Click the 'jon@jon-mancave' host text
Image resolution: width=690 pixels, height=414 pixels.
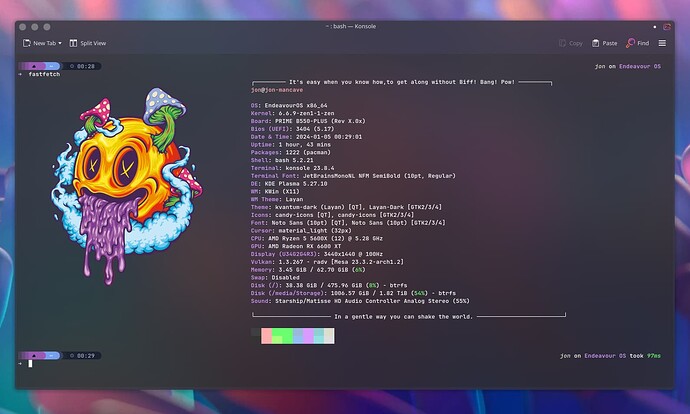tap(277, 90)
